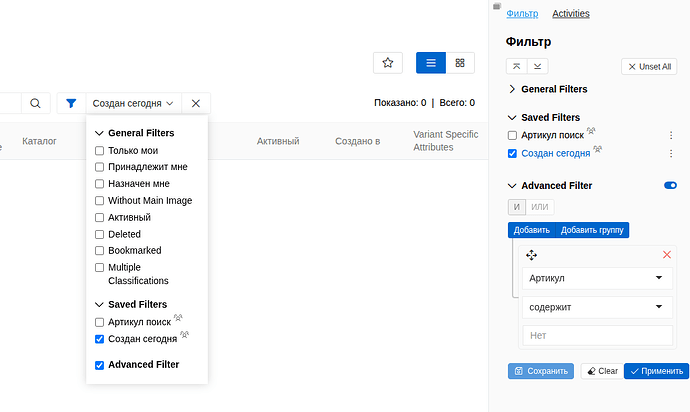Switch to grid card view
The width and height of the screenshot is (690, 412).
(460, 63)
